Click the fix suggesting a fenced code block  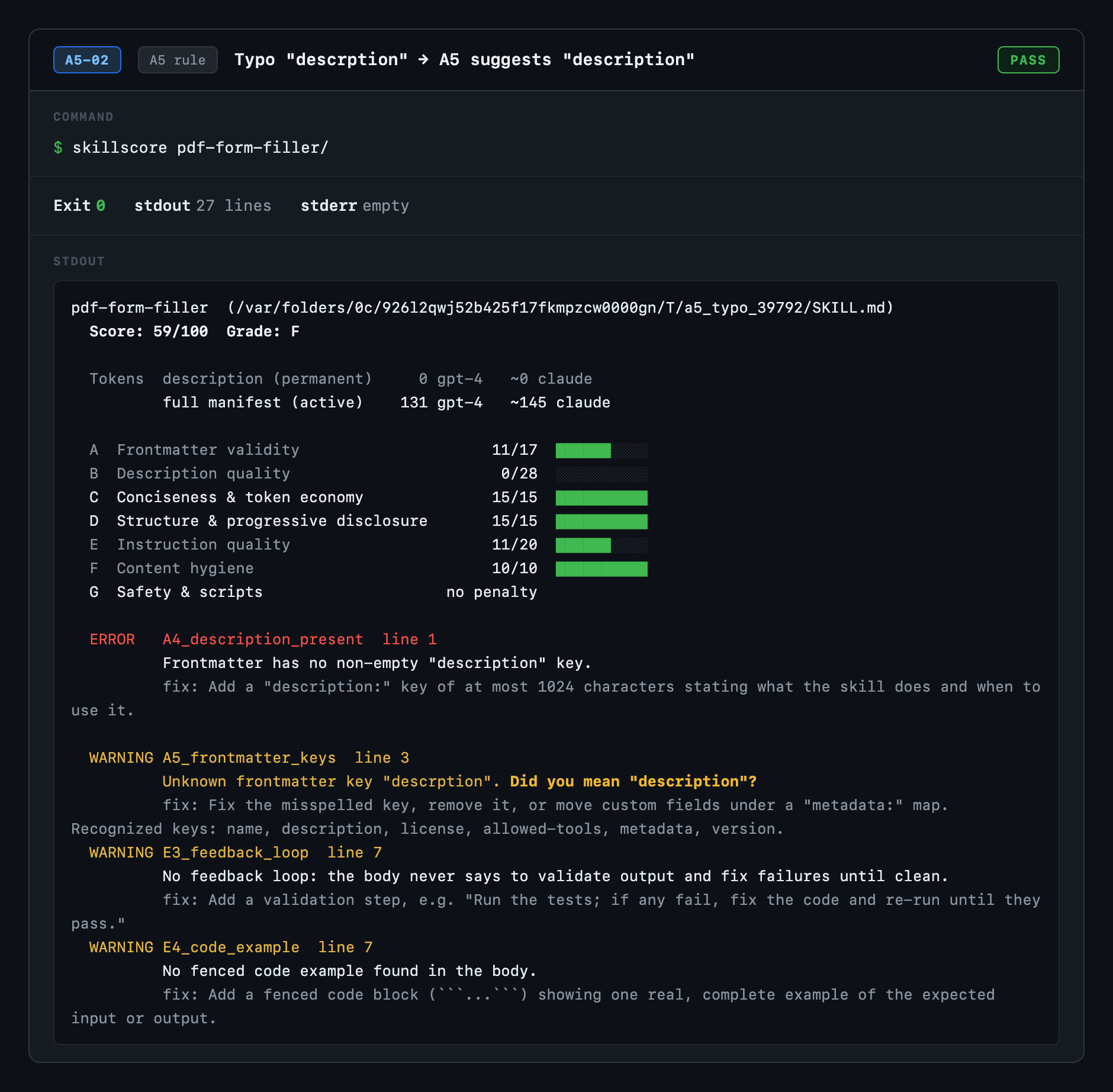pyautogui.click(x=533, y=1006)
